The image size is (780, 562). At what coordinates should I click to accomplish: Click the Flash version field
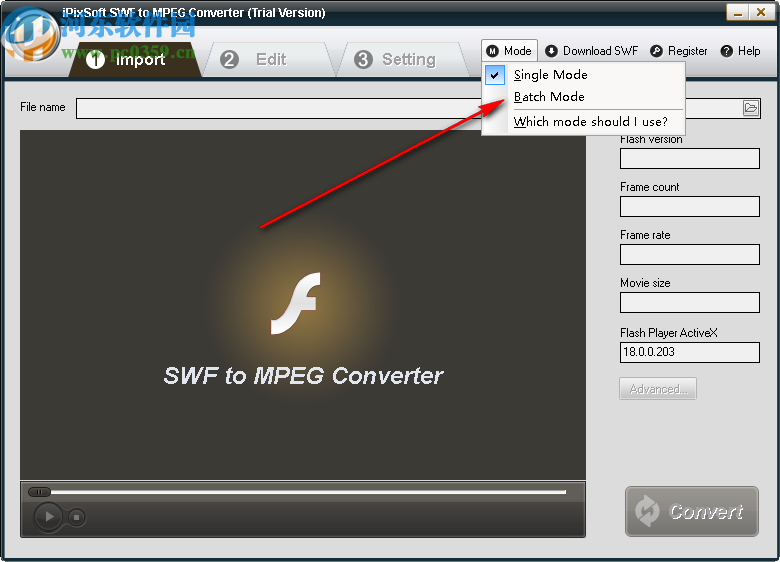tap(689, 159)
